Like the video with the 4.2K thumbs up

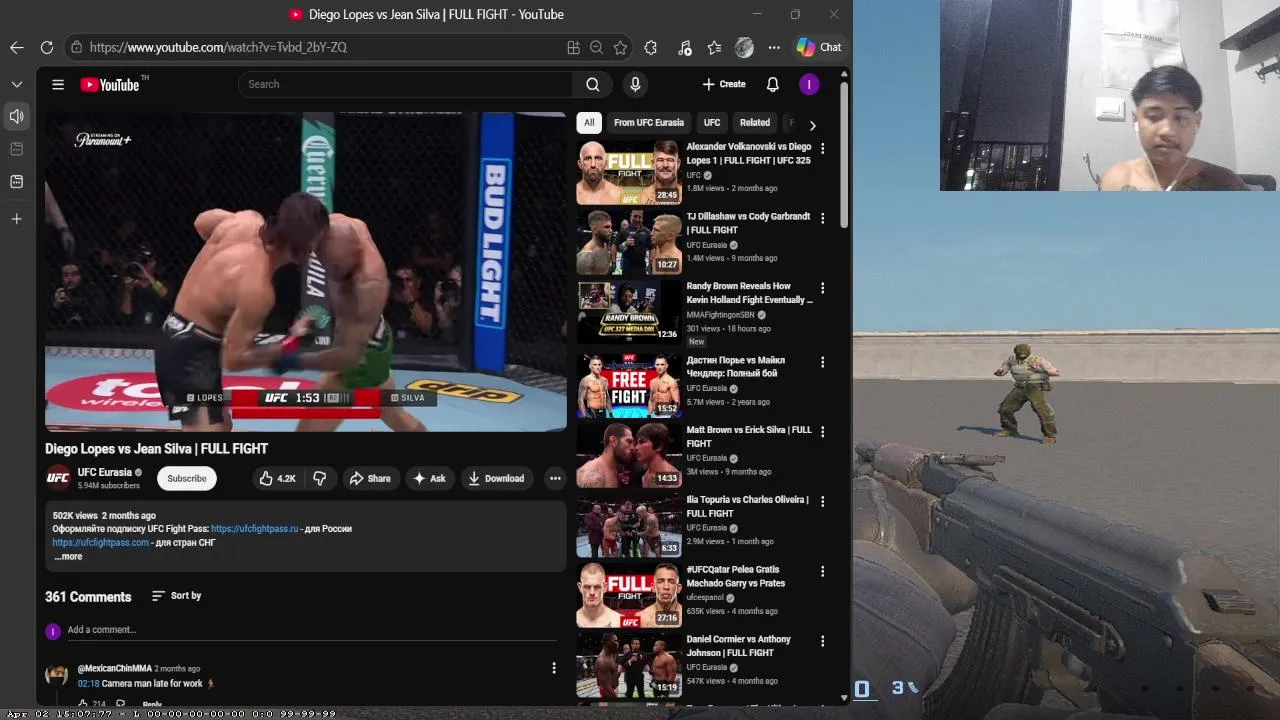[277, 478]
